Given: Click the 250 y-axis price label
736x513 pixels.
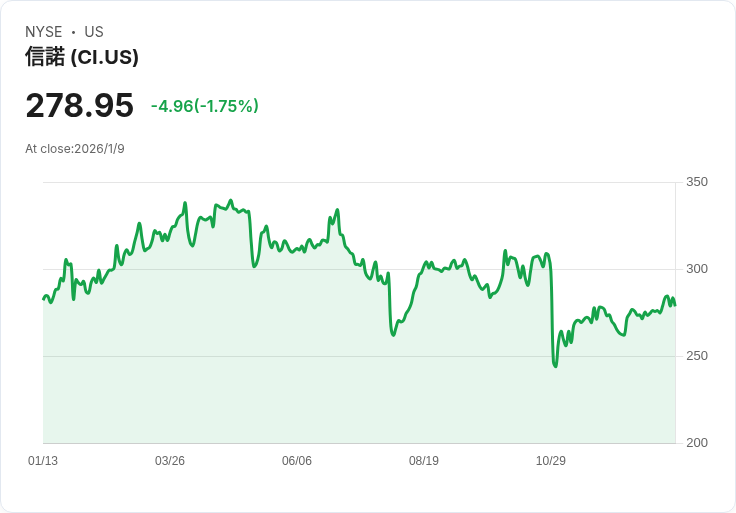Looking at the screenshot, I should click(x=697, y=356).
